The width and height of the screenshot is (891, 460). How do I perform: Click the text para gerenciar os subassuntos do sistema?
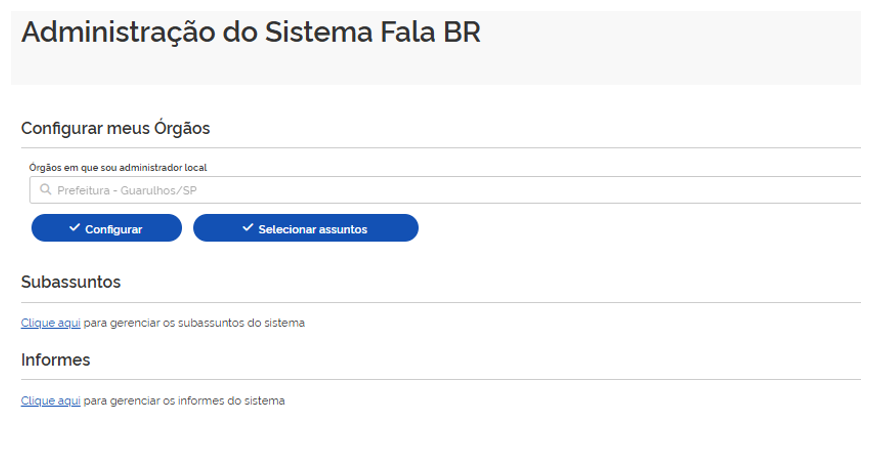tap(194, 323)
